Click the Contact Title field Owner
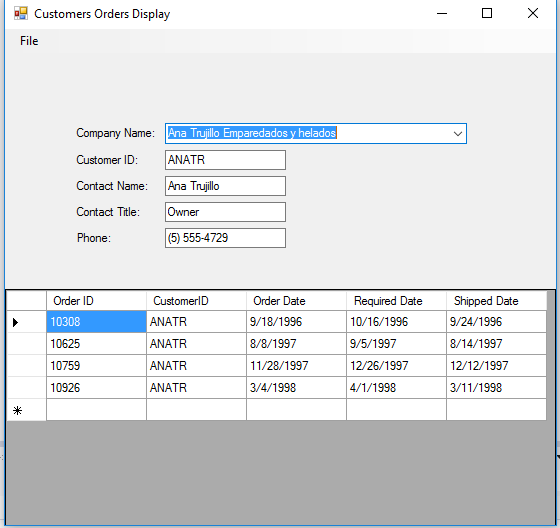This screenshot has width=560, height=528. coord(225,212)
